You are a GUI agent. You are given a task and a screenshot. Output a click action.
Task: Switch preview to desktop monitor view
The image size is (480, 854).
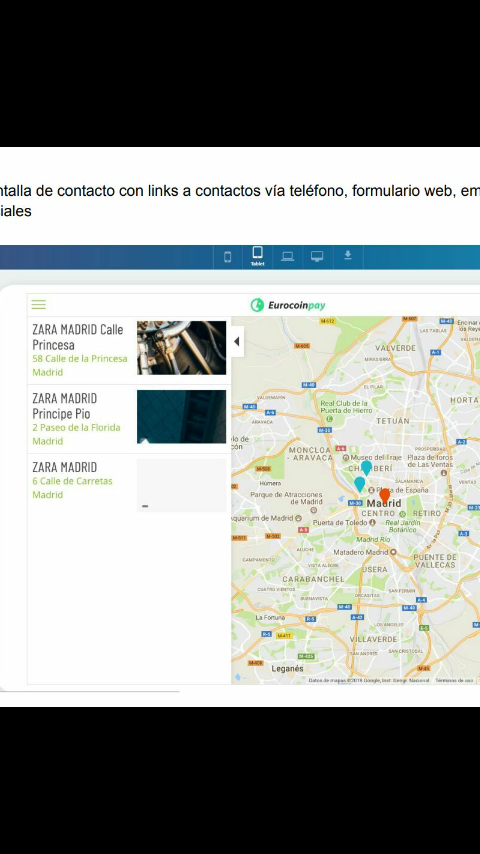pyautogui.click(x=317, y=257)
